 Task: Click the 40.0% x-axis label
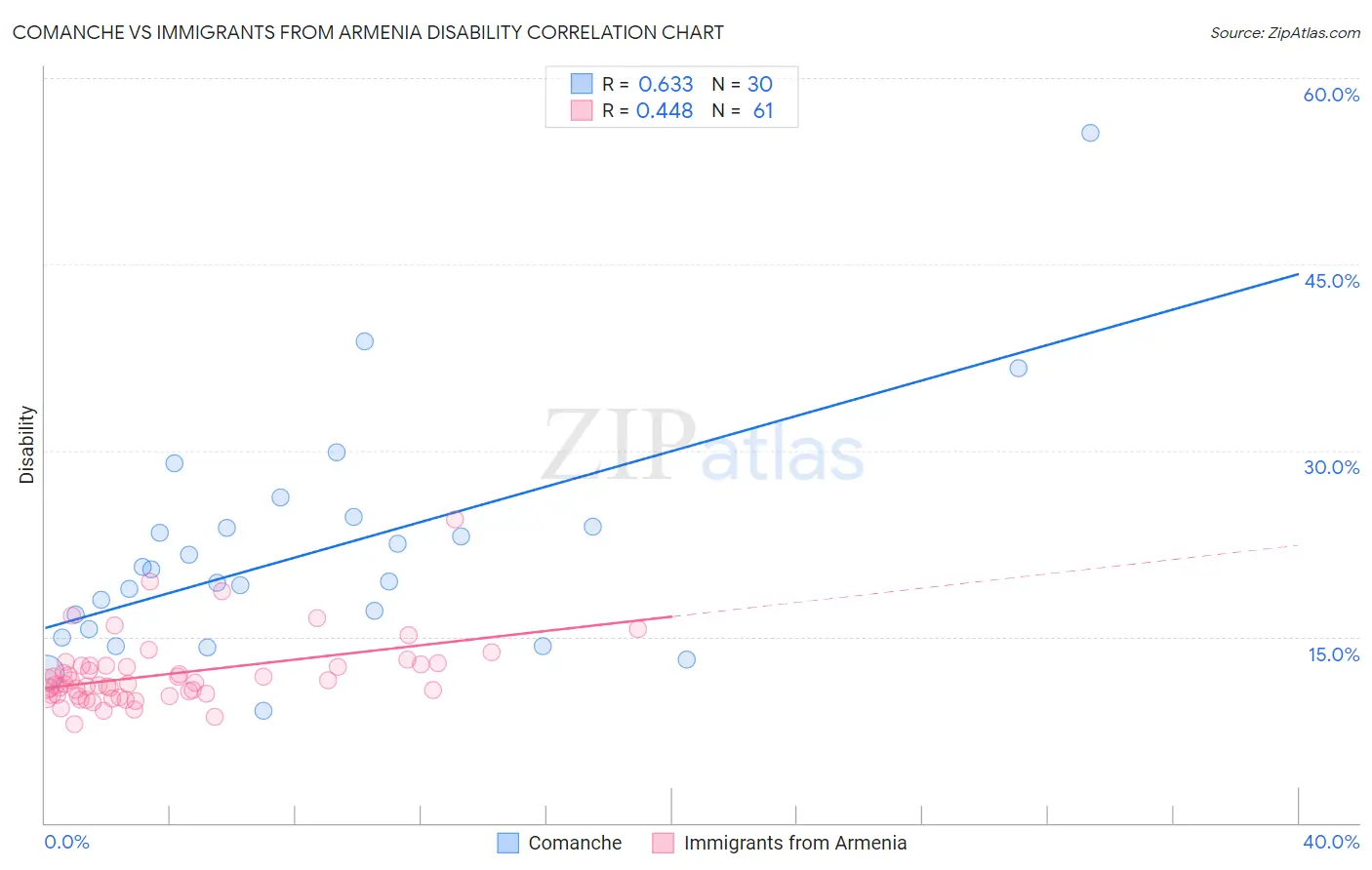pos(1331,842)
